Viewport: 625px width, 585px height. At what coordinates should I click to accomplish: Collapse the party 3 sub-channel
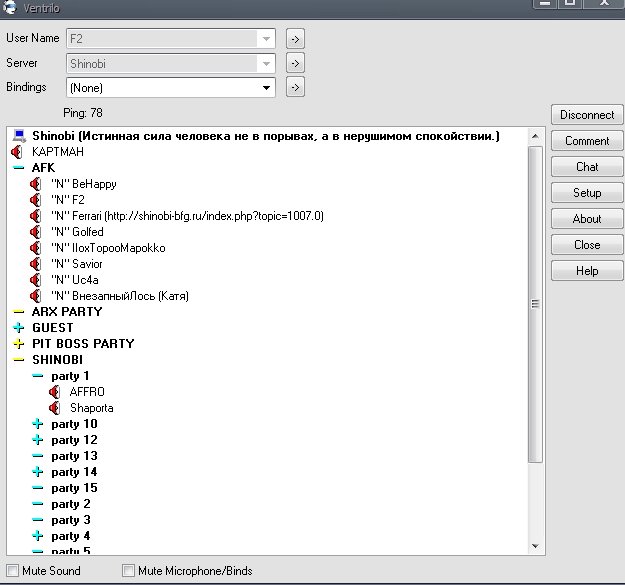click(x=37, y=520)
